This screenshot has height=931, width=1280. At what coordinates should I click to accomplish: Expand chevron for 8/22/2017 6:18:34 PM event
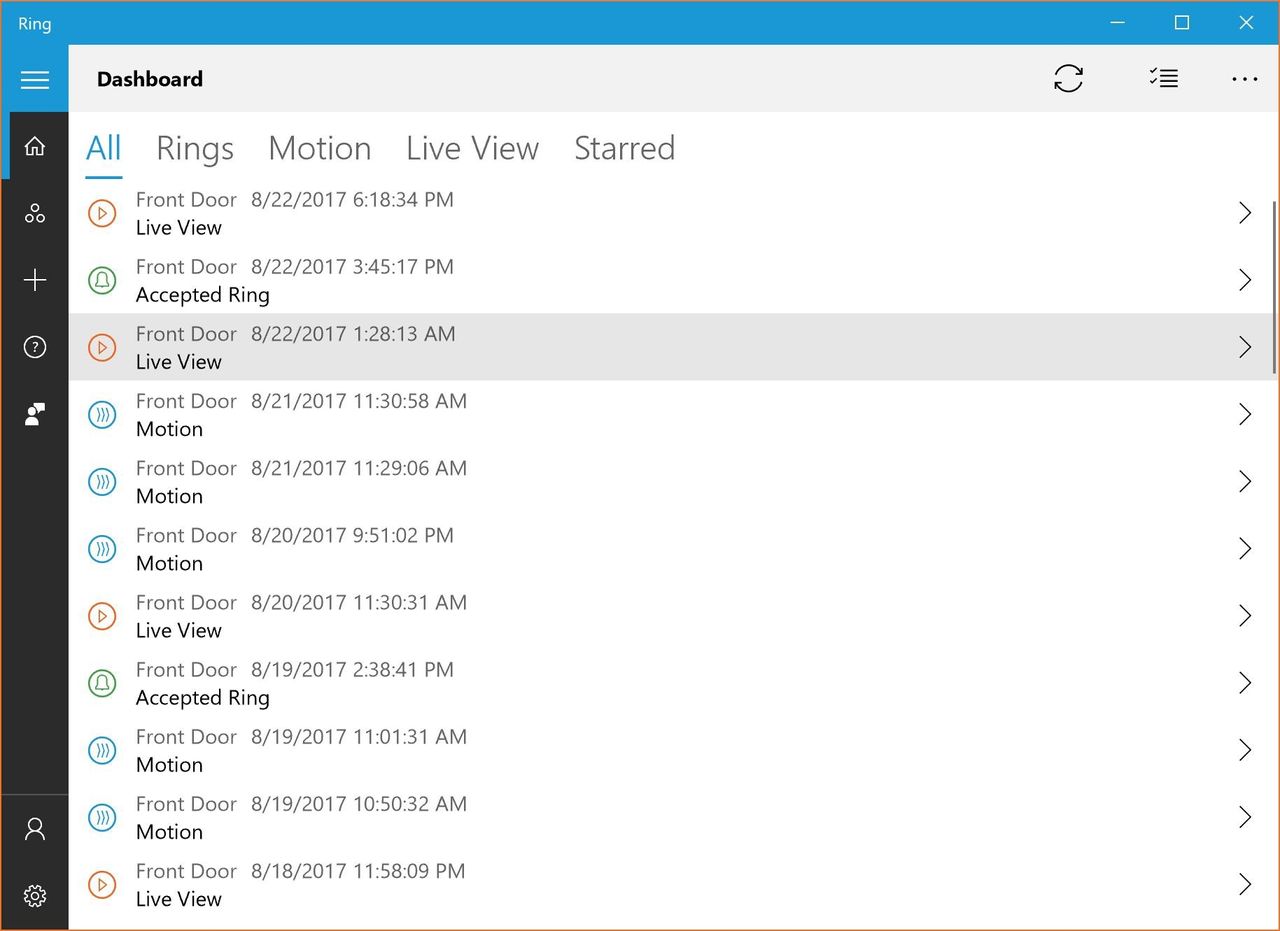point(1245,213)
